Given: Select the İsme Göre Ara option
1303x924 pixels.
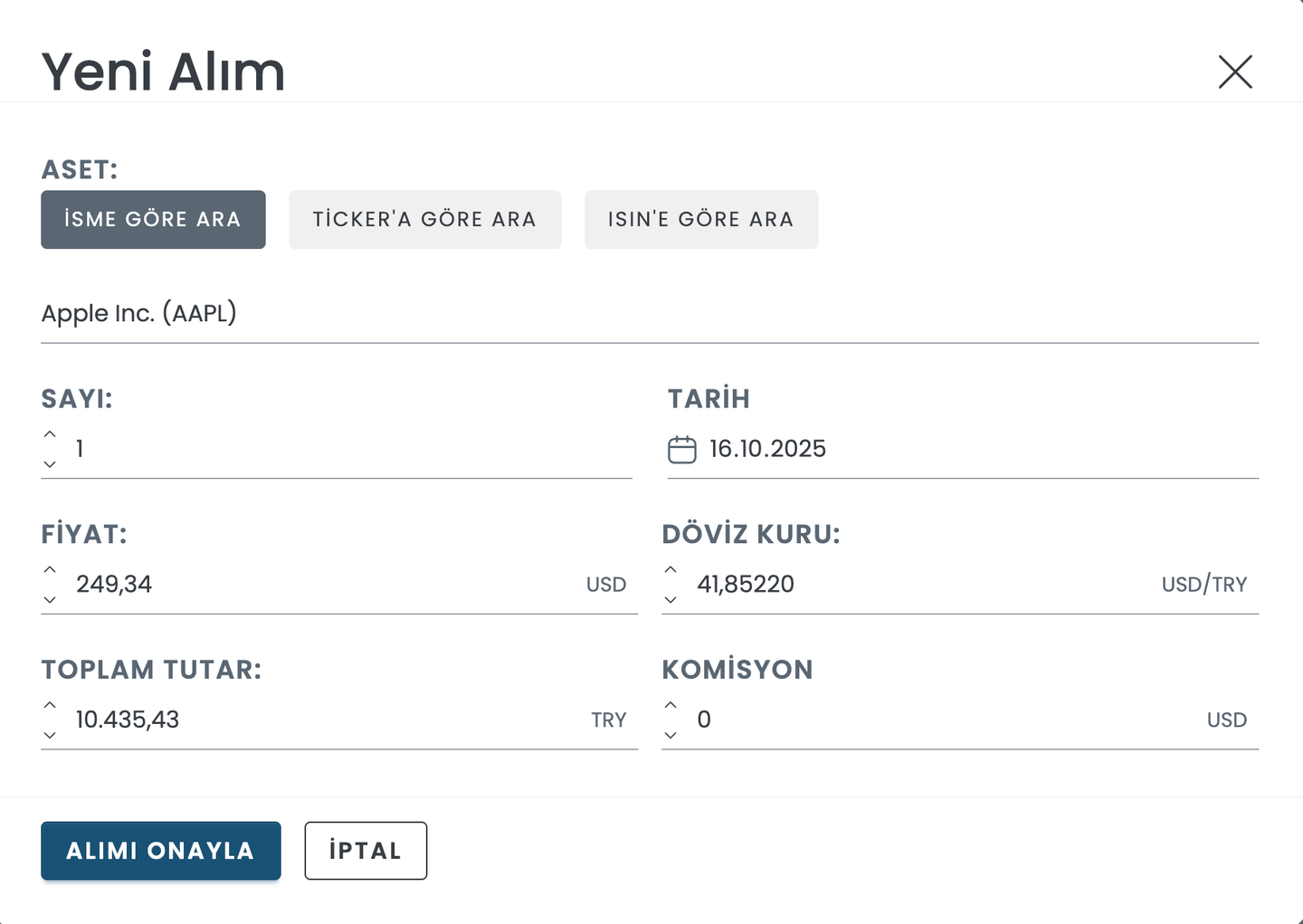Looking at the screenshot, I should [x=153, y=220].
